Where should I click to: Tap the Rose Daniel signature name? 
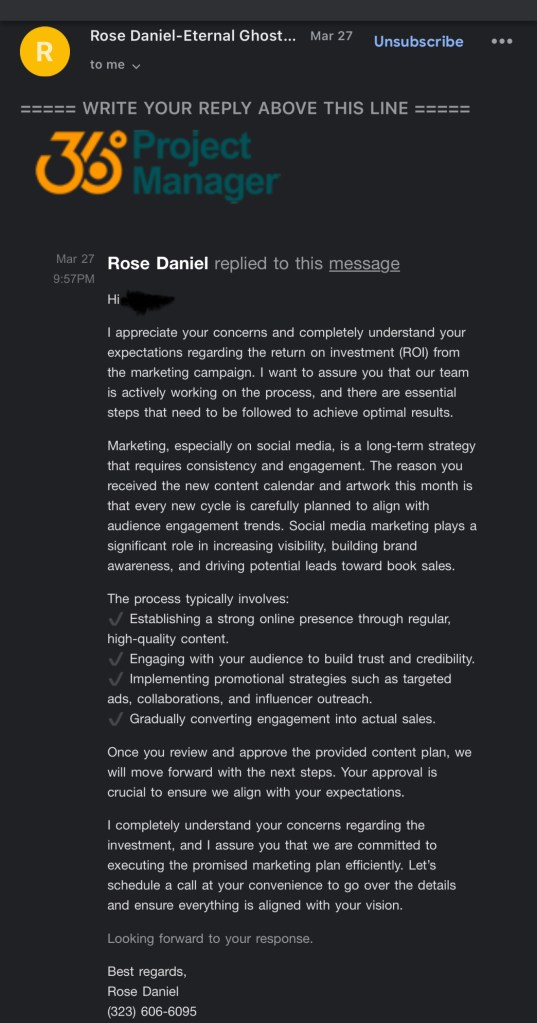pos(143,992)
